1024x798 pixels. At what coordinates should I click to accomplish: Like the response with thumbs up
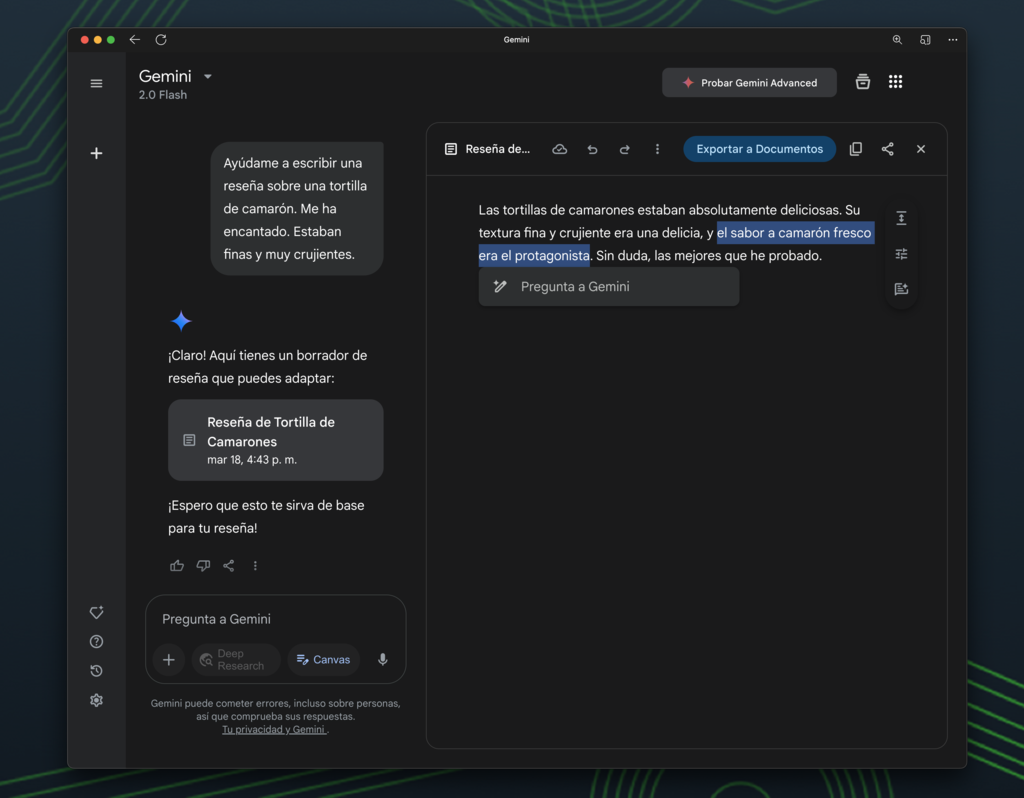tap(177, 566)
